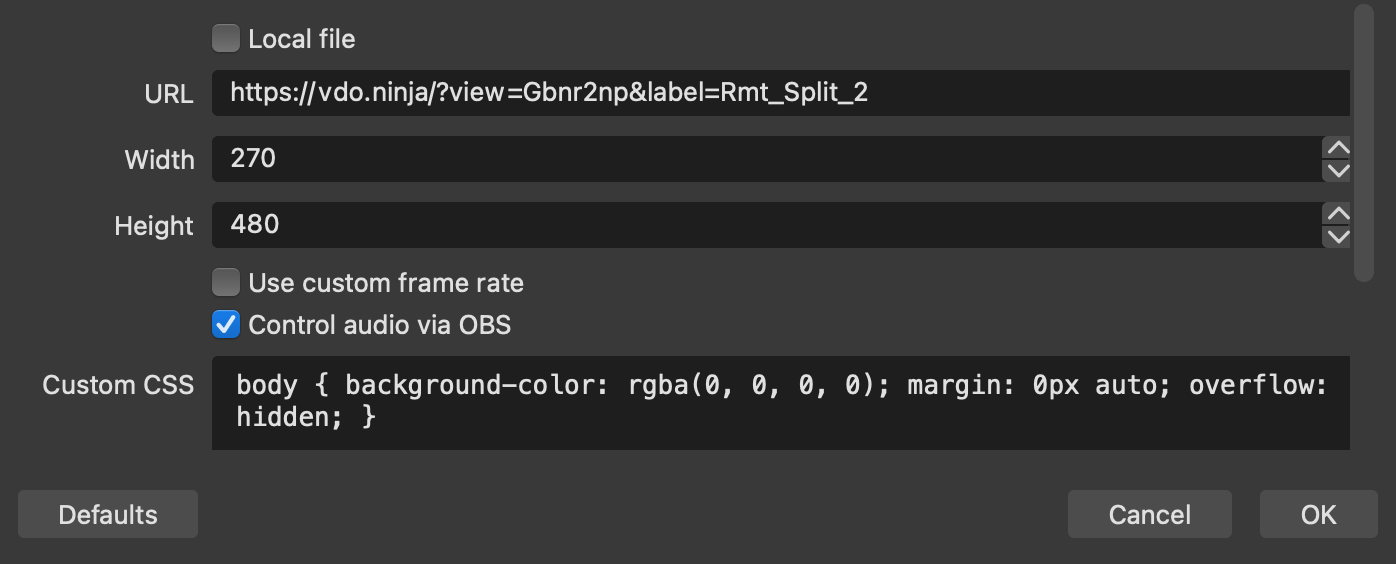Screen dimensions: 1396x564
Task: Enable Use custom frame rate checkbox
Action: [x=226, y=283]
